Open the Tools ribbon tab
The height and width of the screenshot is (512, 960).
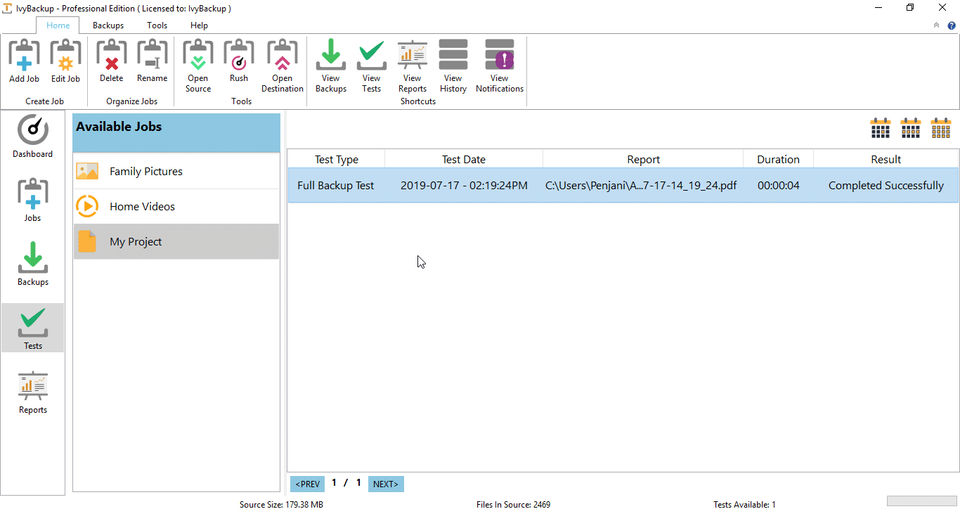tap(157, 25)
